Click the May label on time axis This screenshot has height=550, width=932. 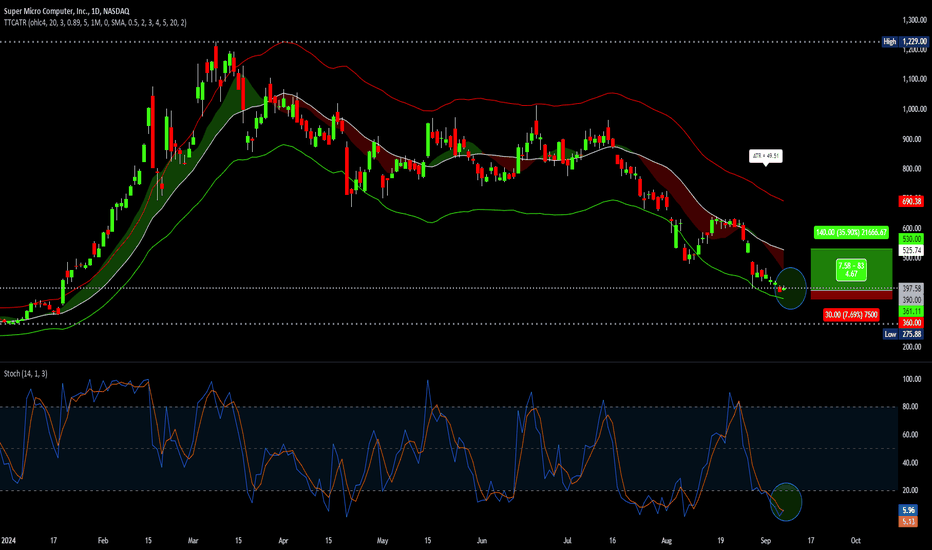point(382,540)
